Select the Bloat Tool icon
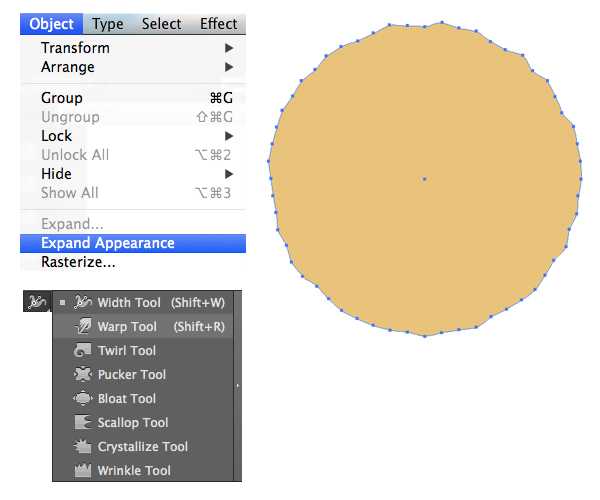This screenshot has width=600, height=500. [82, 398]
